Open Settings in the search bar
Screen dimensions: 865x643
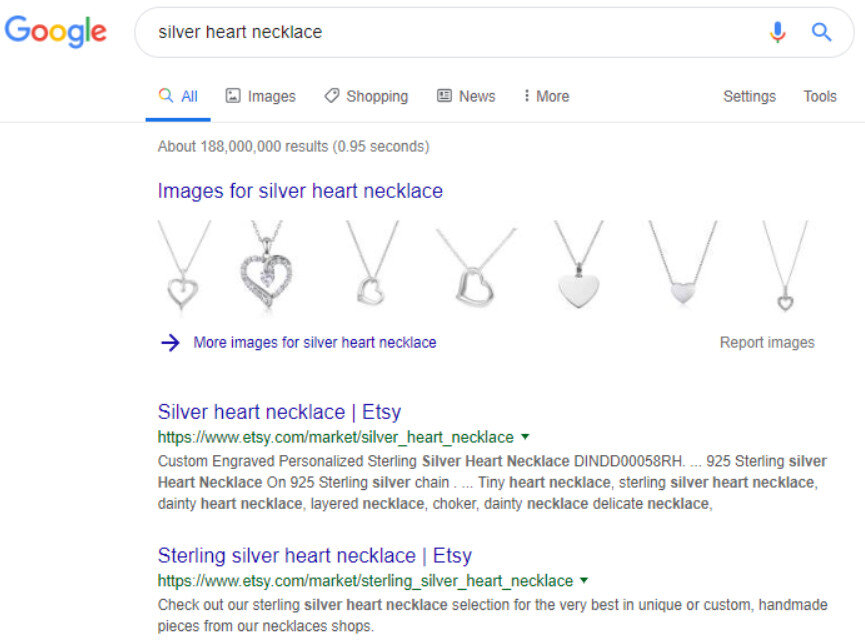point(749,96)
